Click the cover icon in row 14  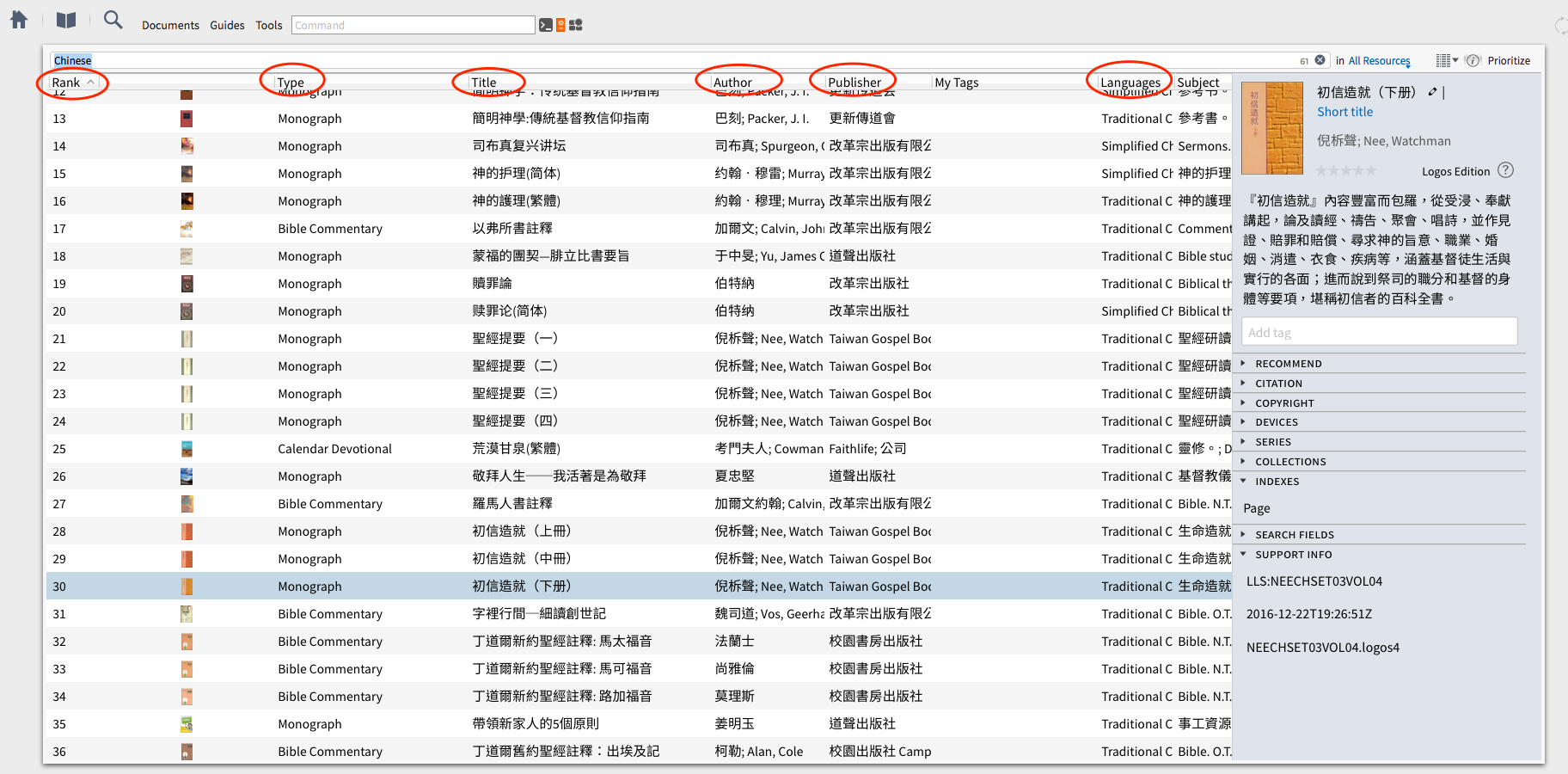pos(187,146)
